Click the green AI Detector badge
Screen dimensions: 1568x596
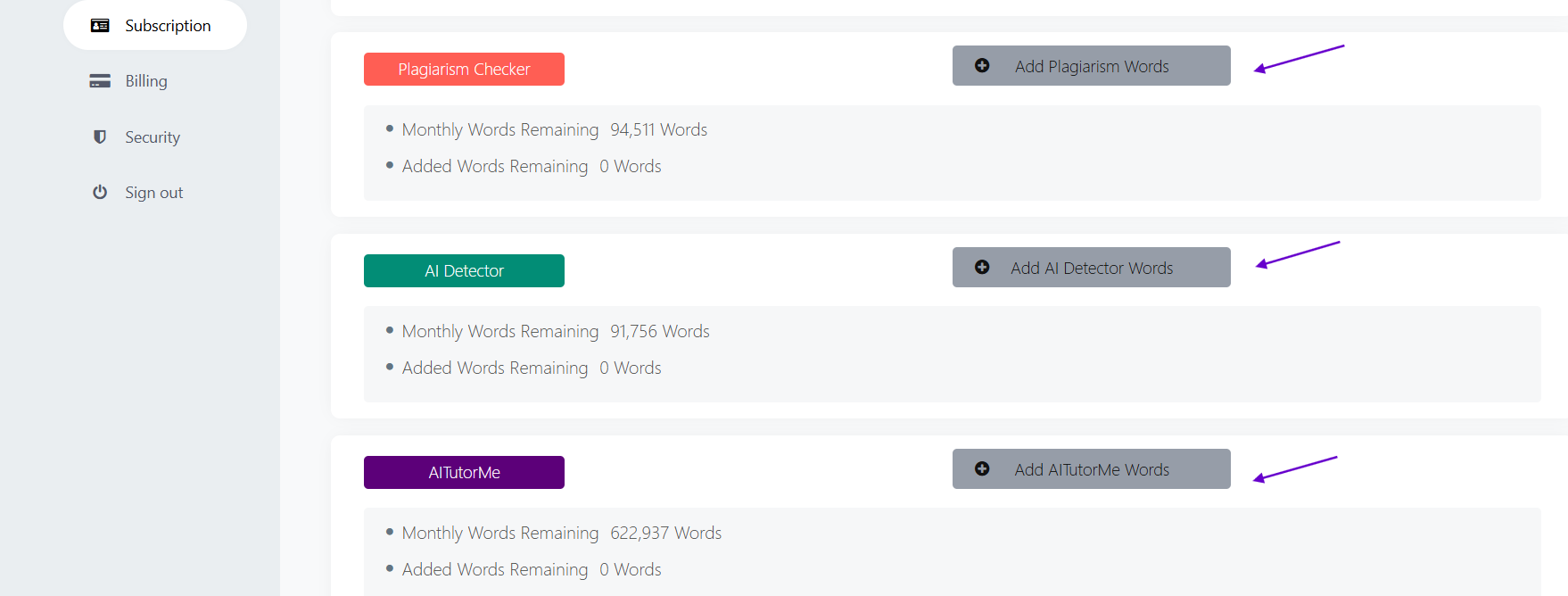point(464,271)
